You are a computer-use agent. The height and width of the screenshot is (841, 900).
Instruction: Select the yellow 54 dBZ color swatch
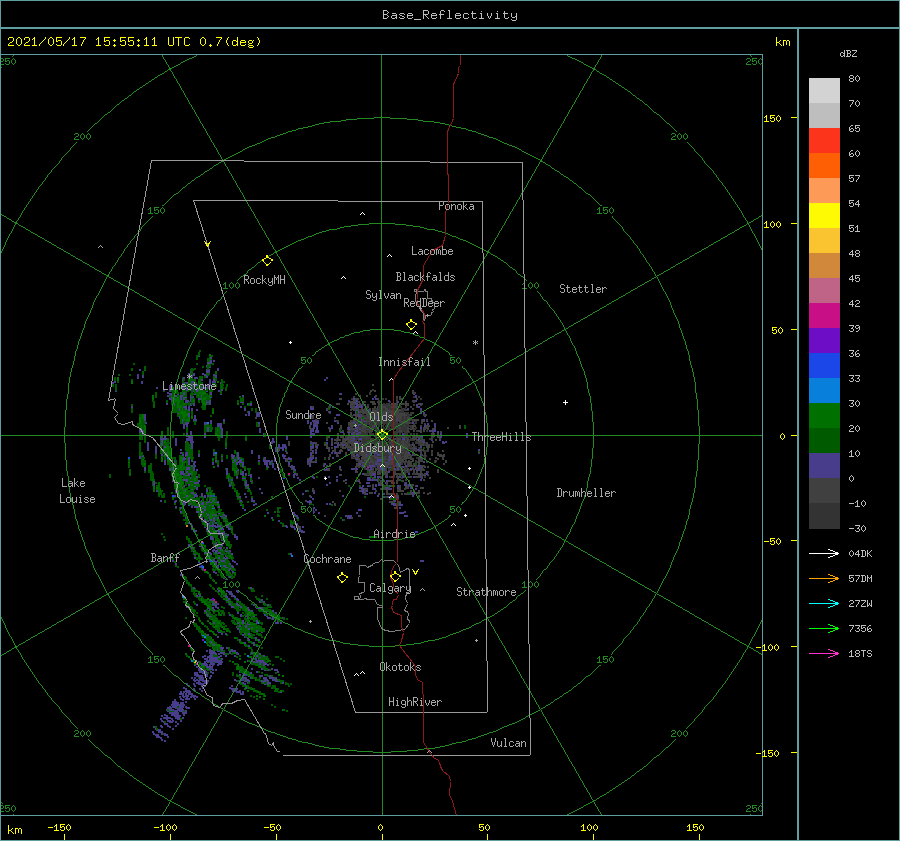tap(824, 215)
